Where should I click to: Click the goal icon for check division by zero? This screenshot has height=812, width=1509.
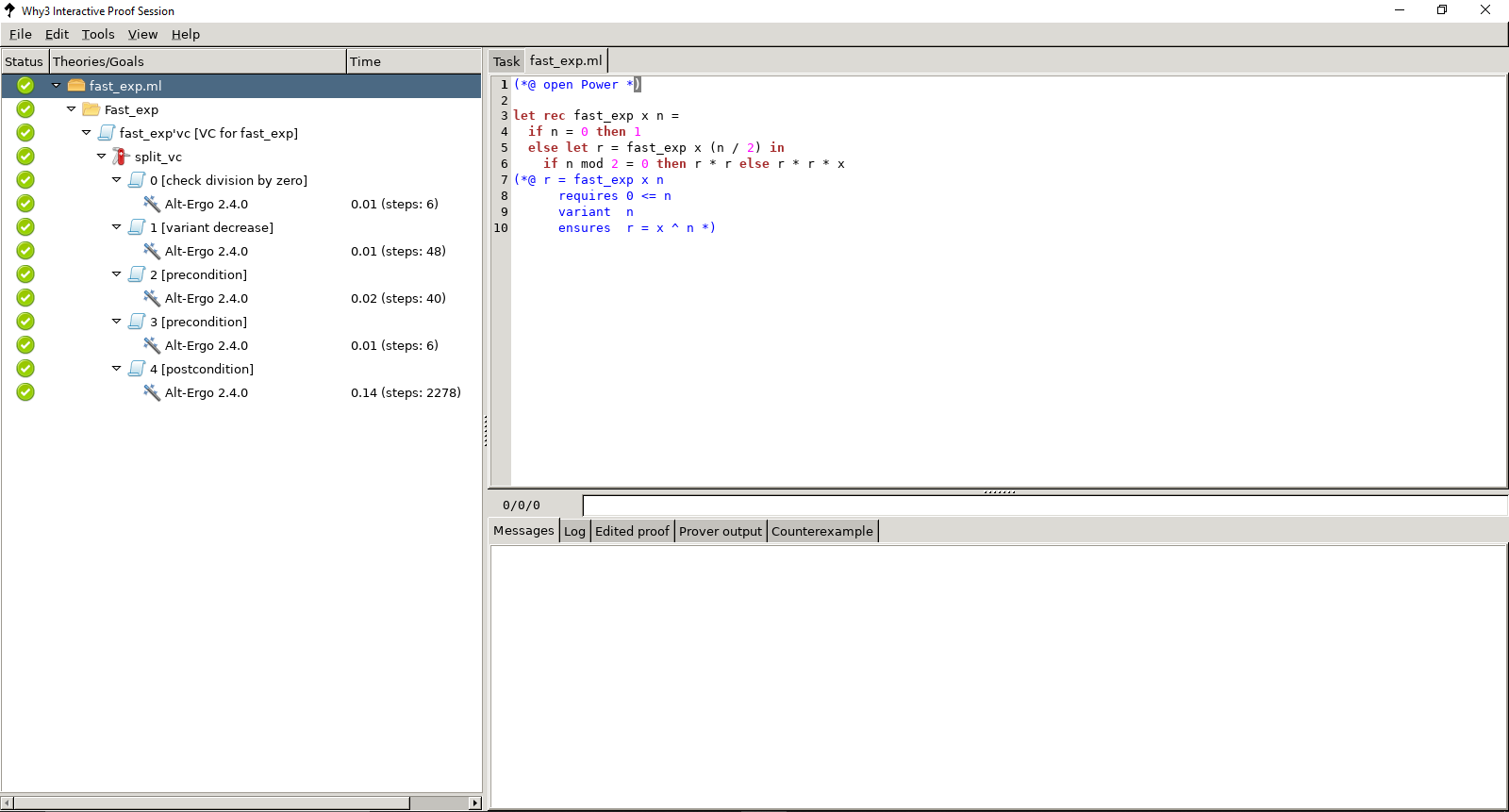[137, 180]
